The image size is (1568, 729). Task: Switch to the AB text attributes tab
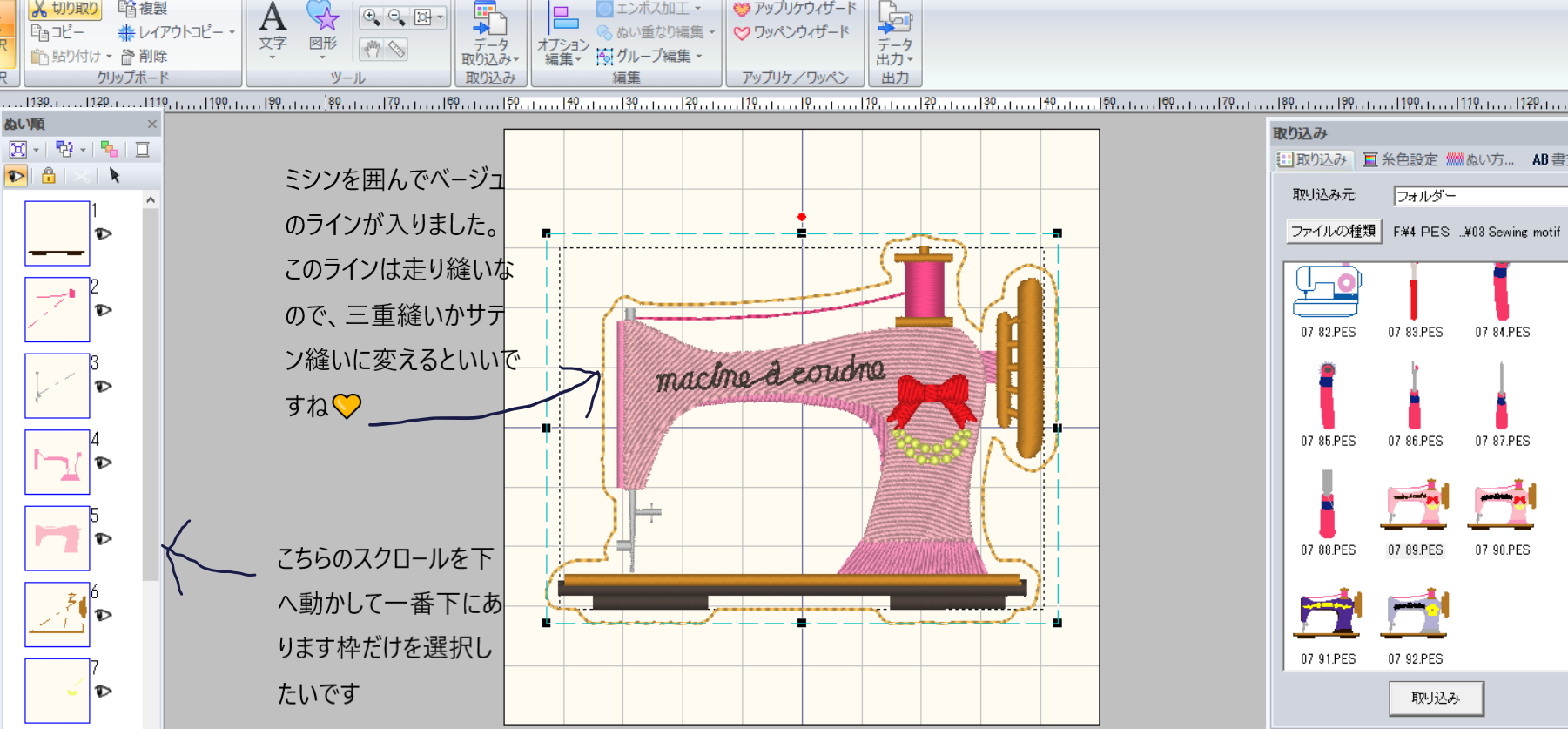coord(1549,159)
